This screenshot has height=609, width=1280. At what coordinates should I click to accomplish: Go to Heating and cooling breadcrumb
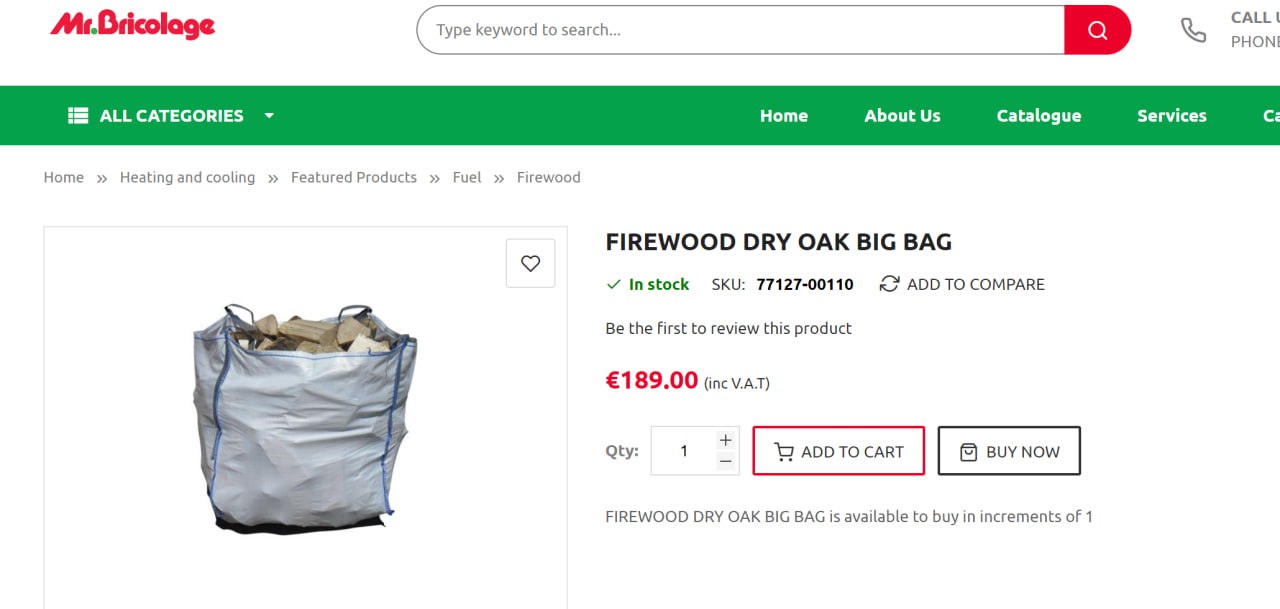tap(187, 177)
